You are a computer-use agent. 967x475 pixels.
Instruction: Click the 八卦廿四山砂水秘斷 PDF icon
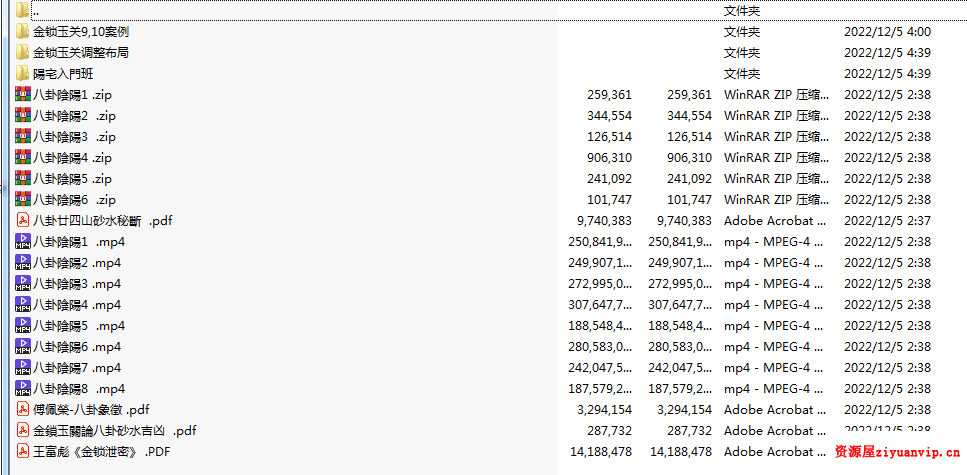coord(22,221)
